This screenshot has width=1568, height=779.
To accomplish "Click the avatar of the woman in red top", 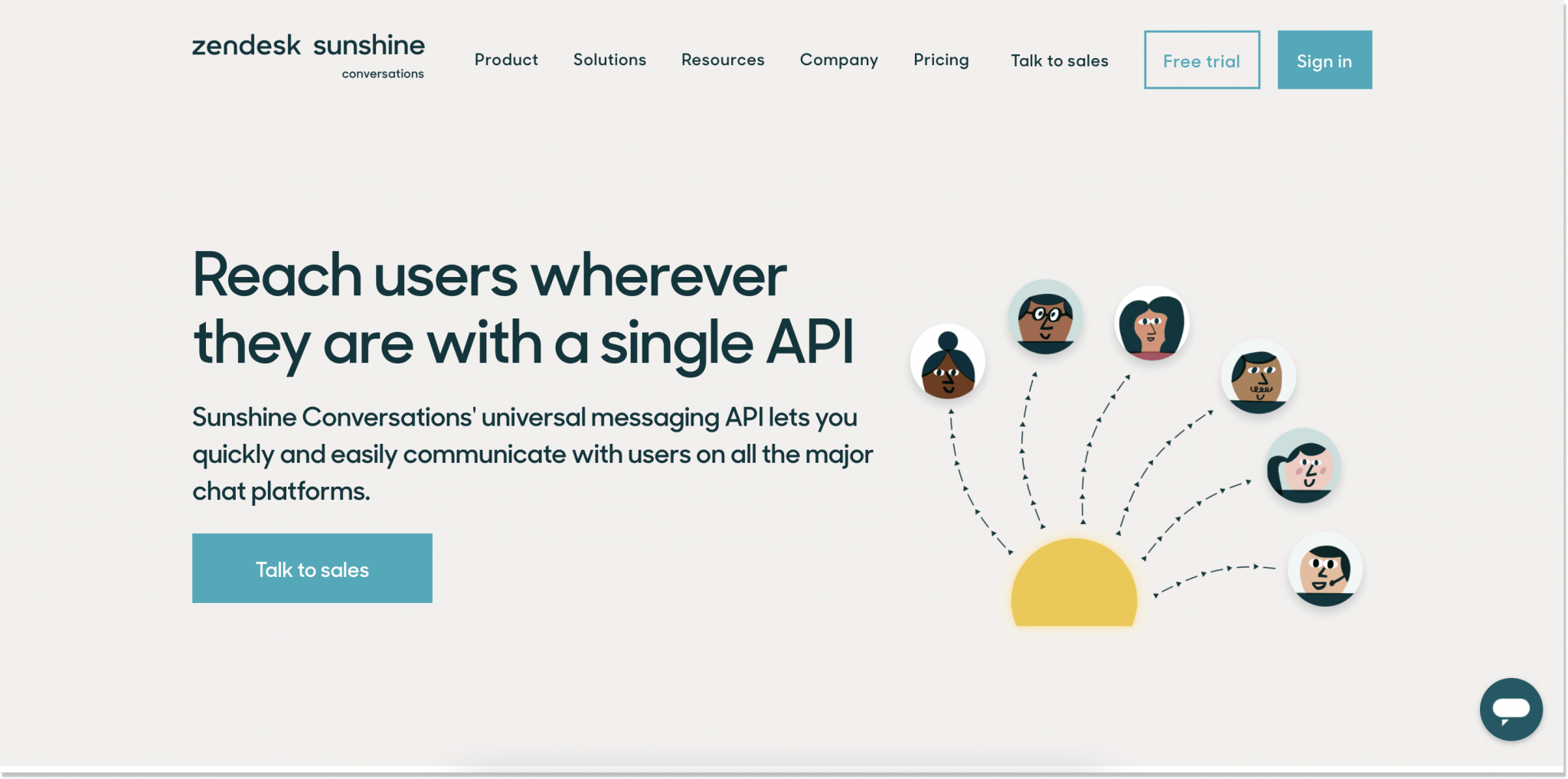I will pos(1152,324).
